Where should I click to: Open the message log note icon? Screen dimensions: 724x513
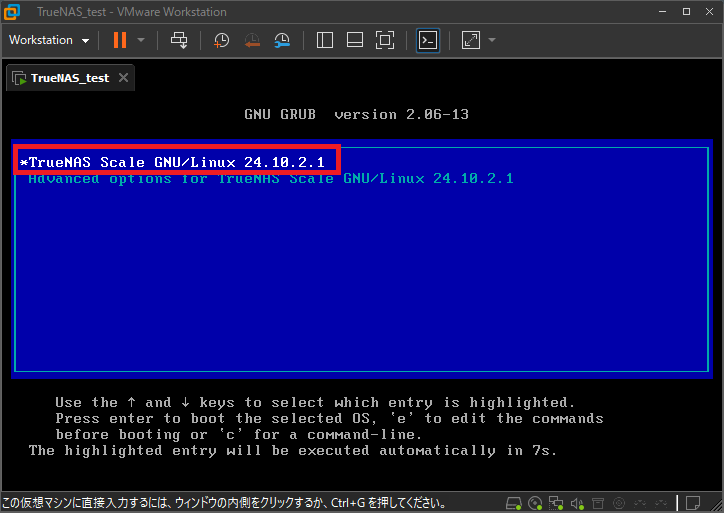693,502
